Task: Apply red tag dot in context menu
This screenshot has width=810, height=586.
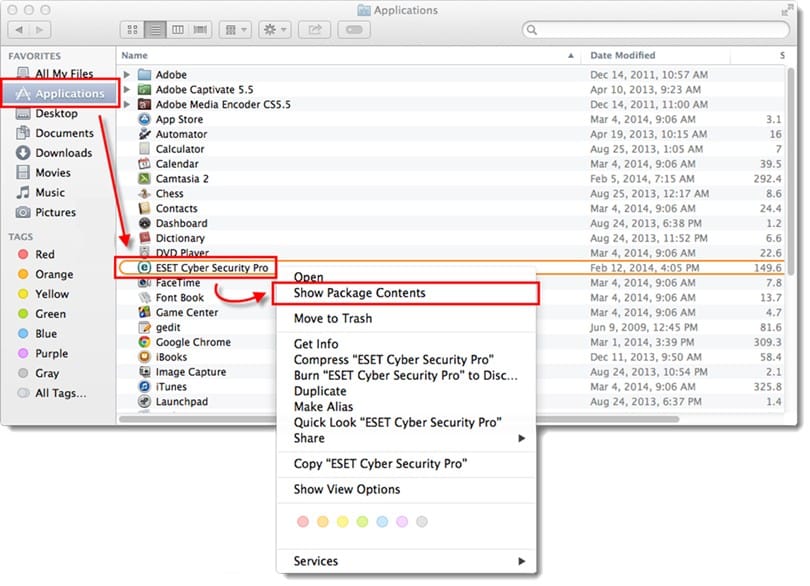Action: 303,521
